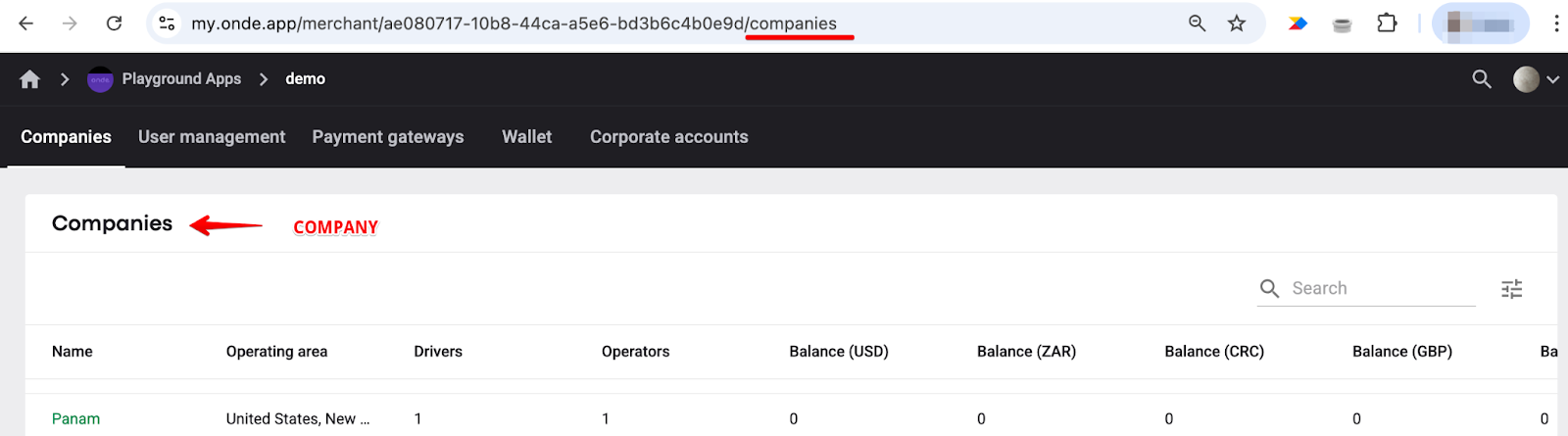Bookmark this page with star icon
Image resolution: width=1568 pixels, height=436 pixels.
click(1237, 24)
